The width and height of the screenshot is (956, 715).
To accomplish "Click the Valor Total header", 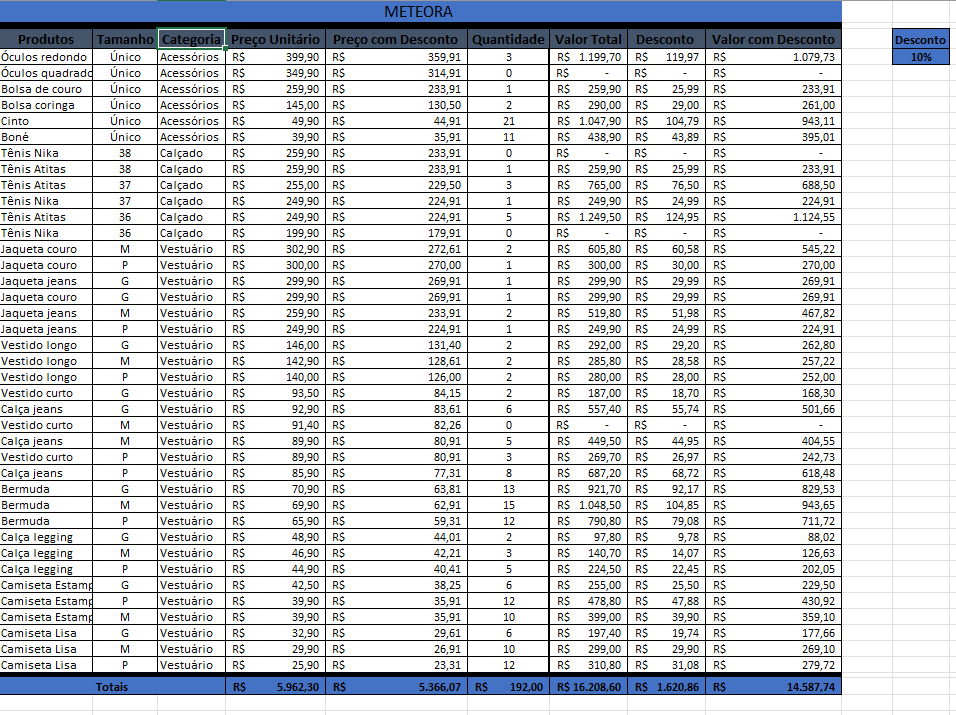I will (588, 39).
